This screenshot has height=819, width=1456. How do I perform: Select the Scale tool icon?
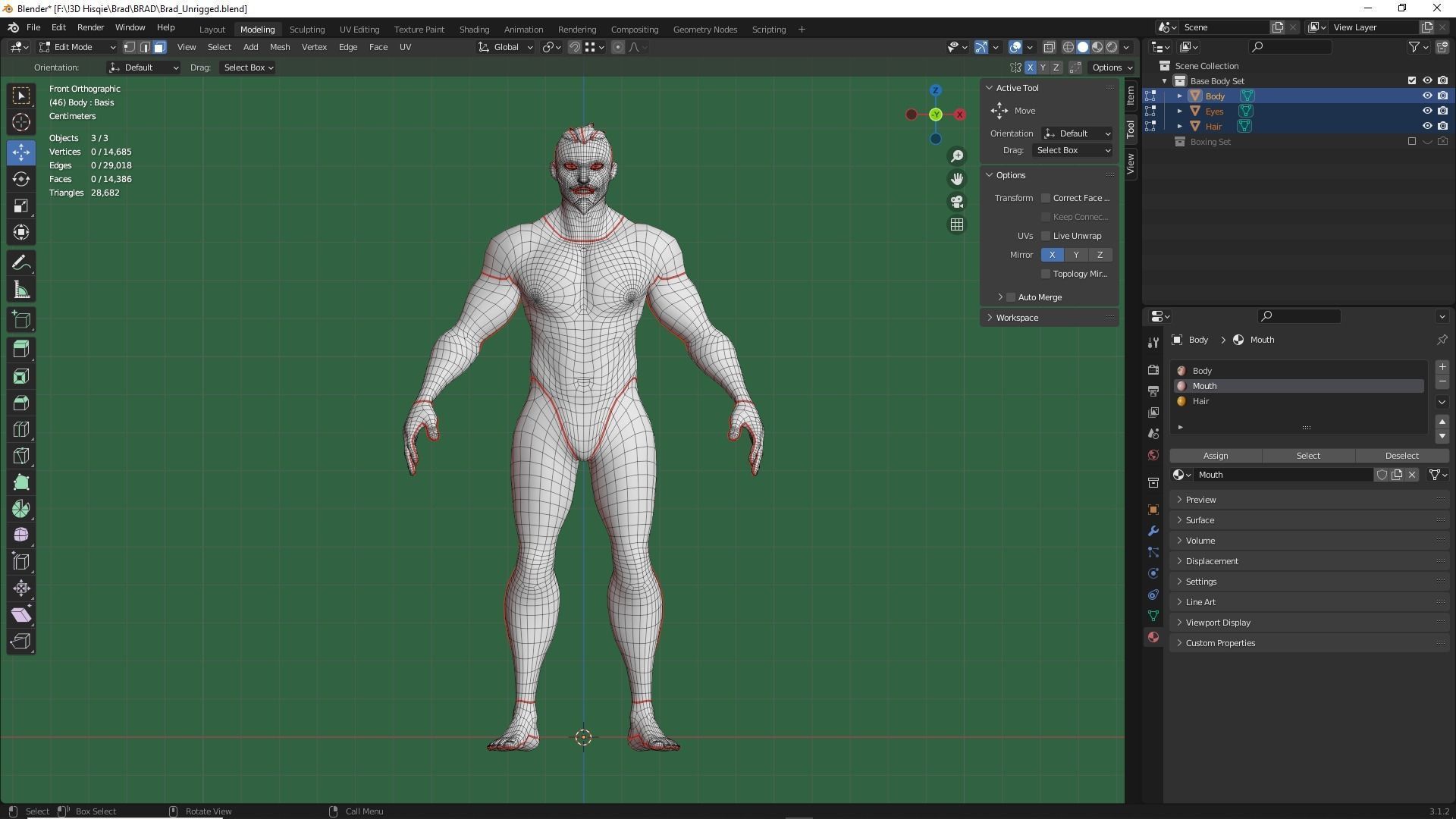pyautogui.click(x=21, y=206)
